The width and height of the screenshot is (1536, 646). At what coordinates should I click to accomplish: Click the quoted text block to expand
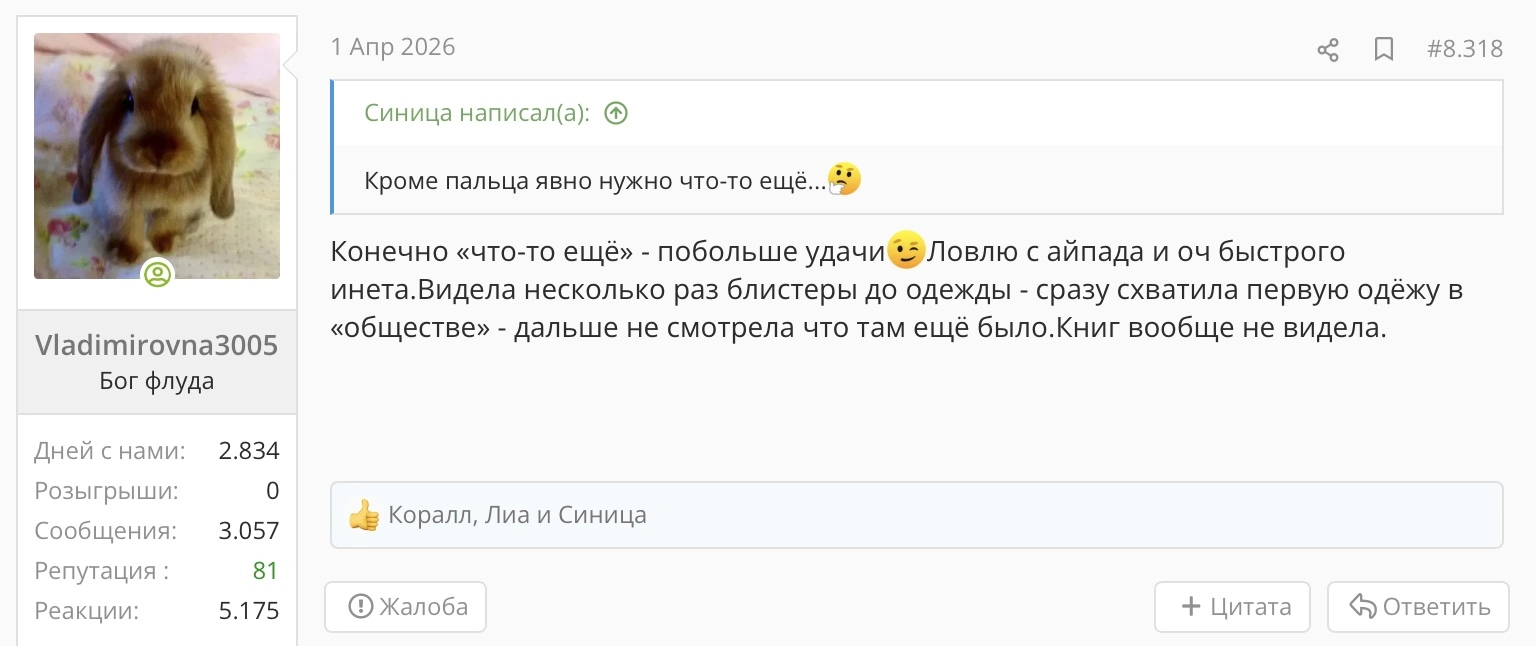tap(917, 180)
